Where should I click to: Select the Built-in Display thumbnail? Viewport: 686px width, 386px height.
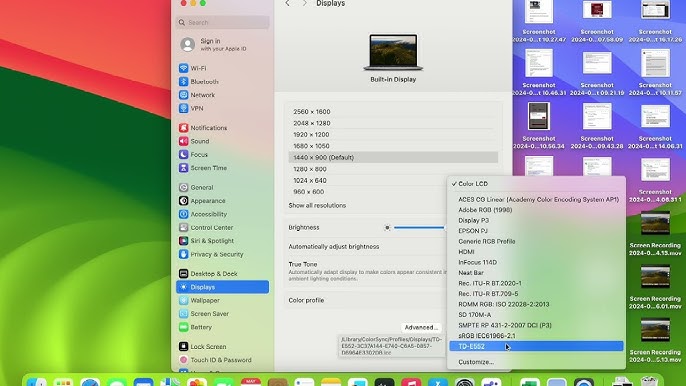click(x=393, y=53)
